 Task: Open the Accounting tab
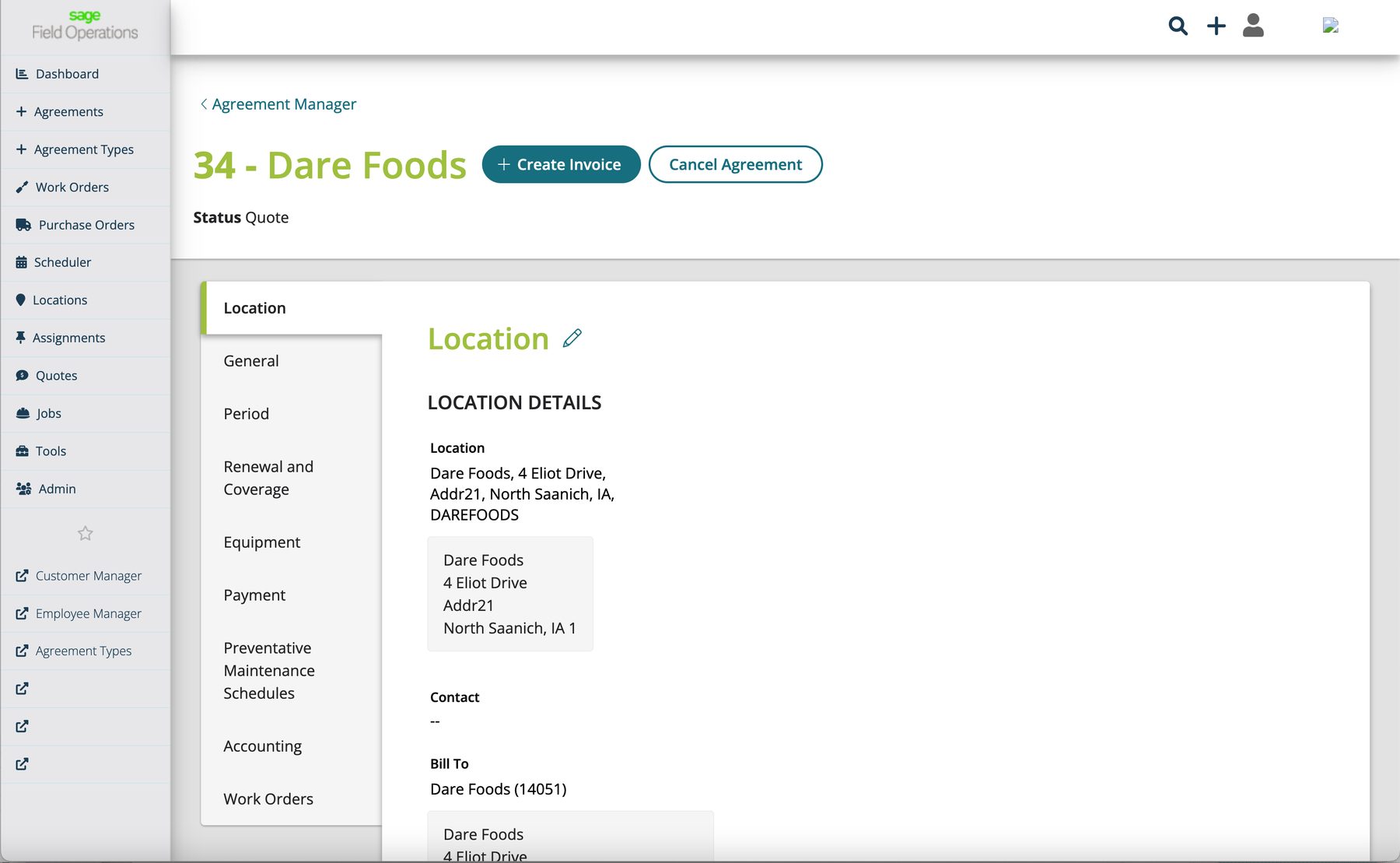tap(292, 746)
